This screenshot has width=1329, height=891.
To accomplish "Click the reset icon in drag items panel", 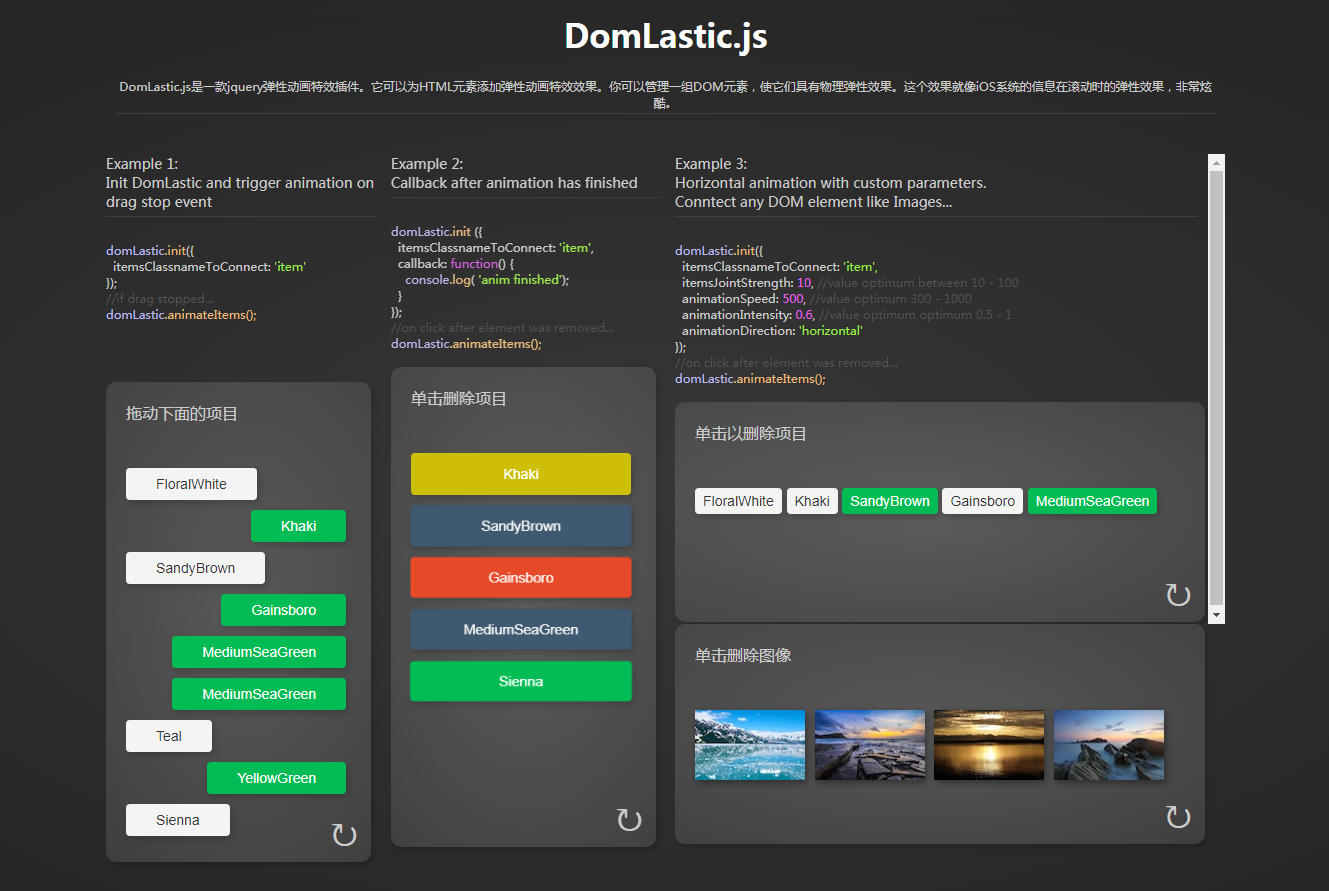I will point(344,835).
